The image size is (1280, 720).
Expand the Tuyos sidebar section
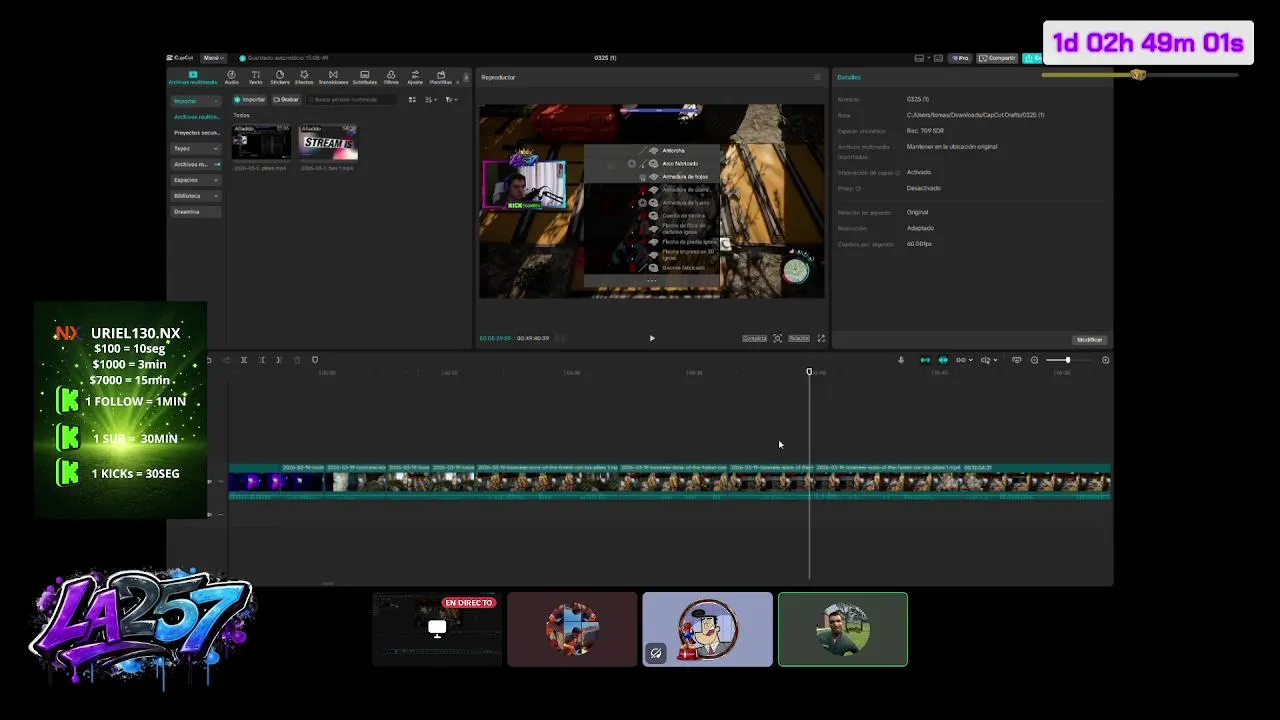(x=195, y=148)
